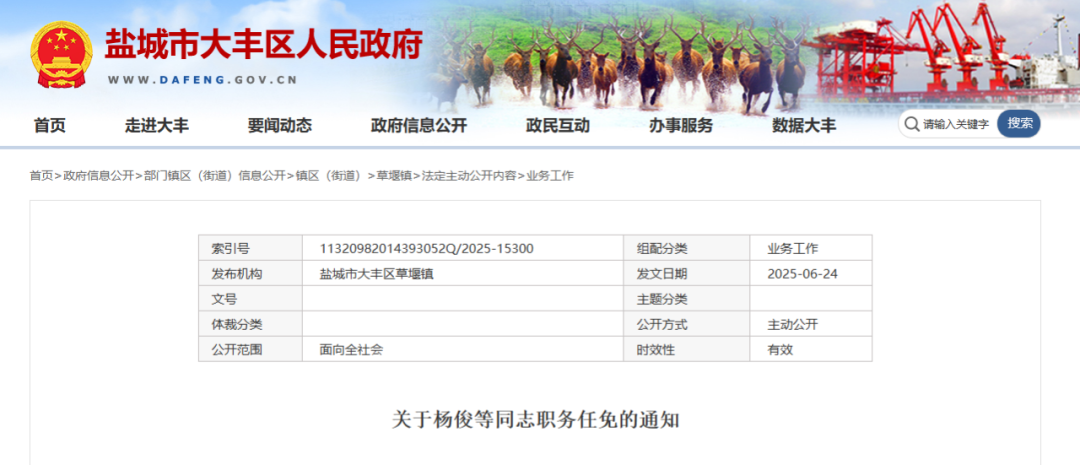Click the 发布机构 label cell

pos(251,273)
